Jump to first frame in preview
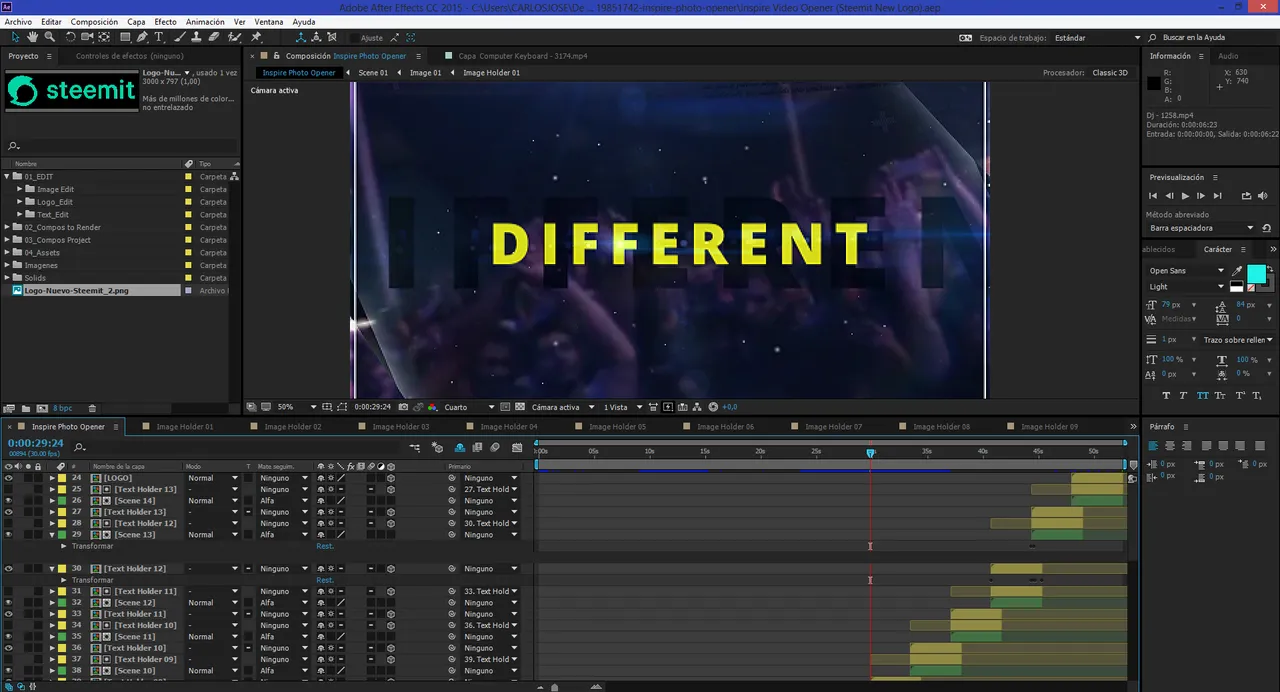 pos(1153,196)
